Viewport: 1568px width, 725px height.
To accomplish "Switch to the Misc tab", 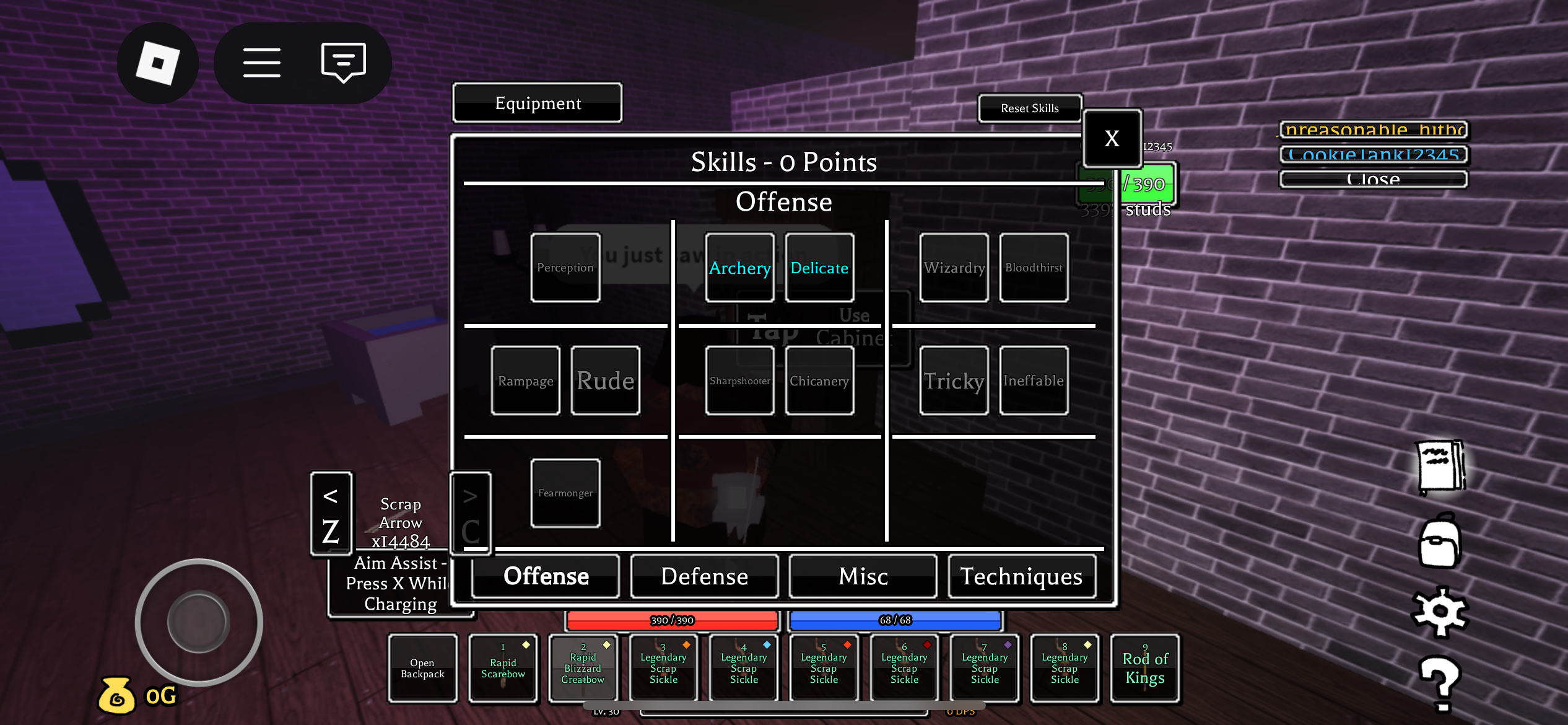I will (863, 576).
